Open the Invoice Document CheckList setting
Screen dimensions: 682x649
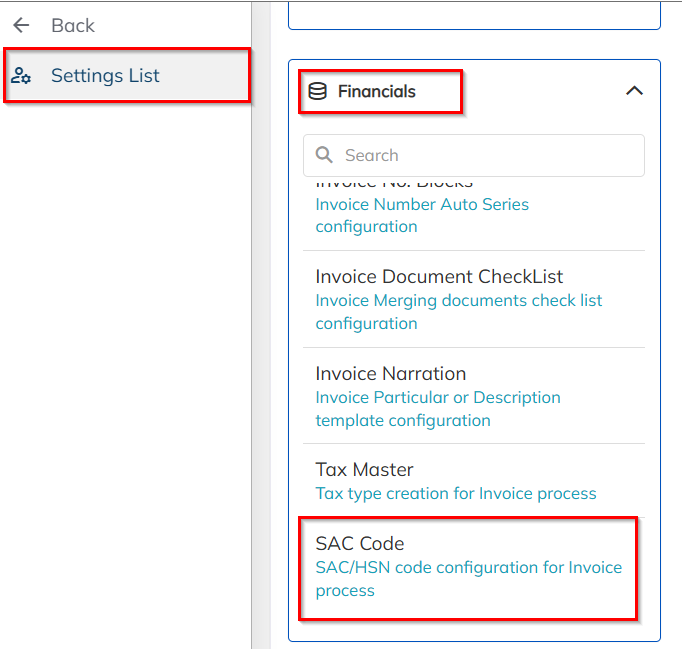[x=439, y=277]
